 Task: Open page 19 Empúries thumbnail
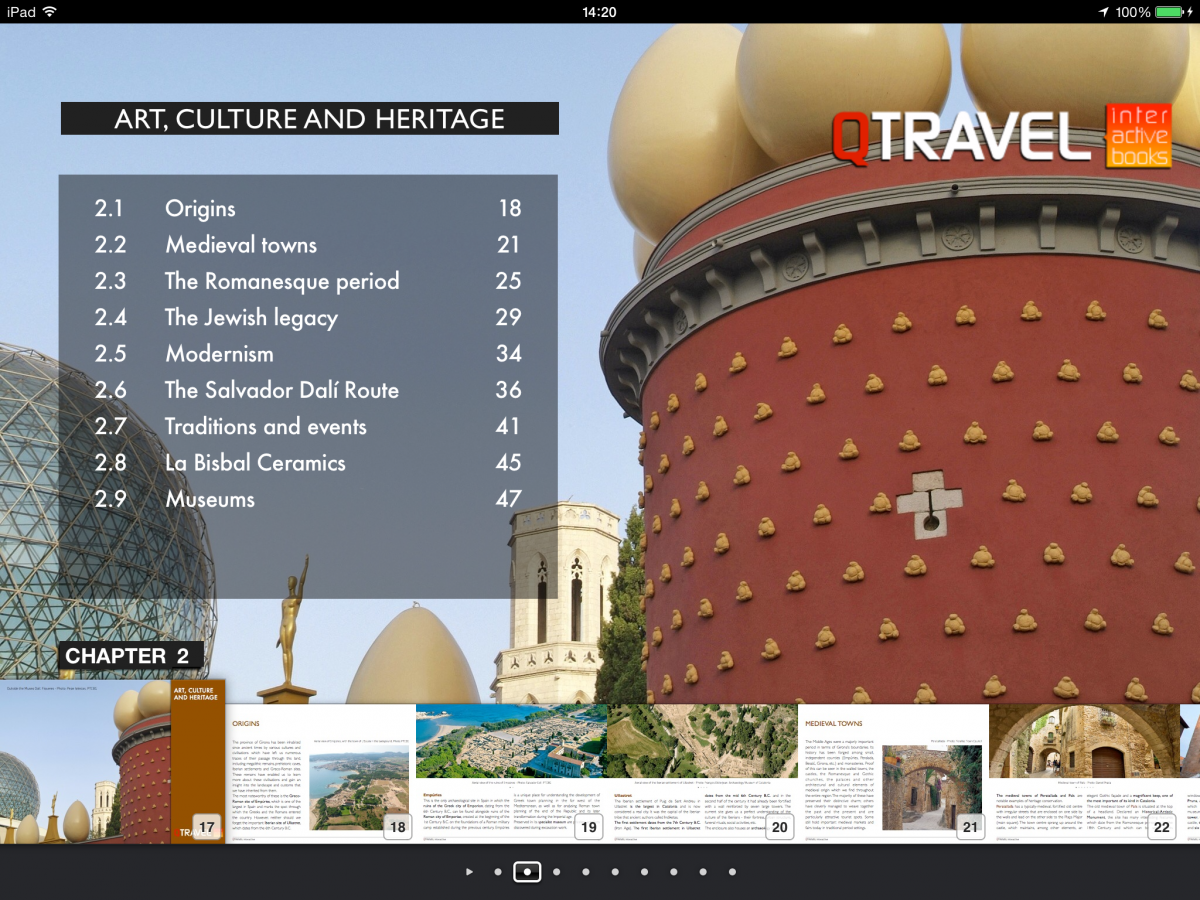pos(511,773)
